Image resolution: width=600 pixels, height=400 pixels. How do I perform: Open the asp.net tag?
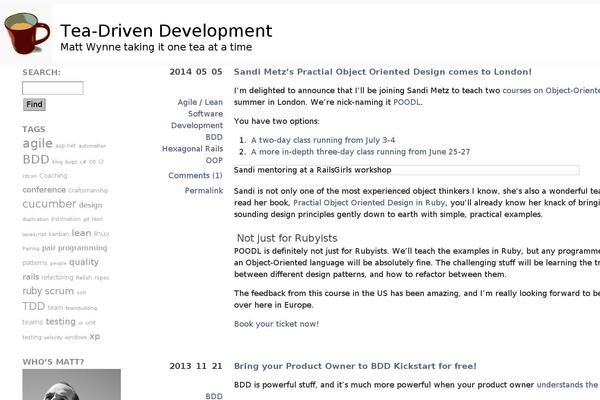pos(65,146)
